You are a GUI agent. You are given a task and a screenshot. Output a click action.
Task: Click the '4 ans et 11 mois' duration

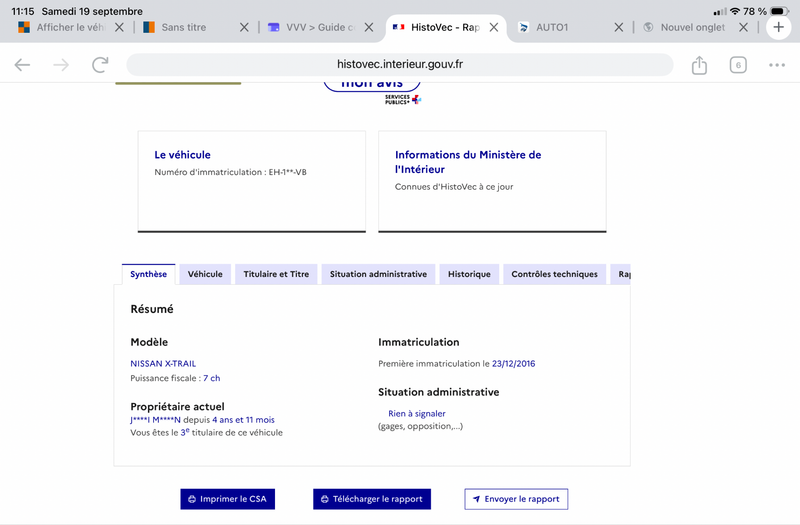click(243, 420)
